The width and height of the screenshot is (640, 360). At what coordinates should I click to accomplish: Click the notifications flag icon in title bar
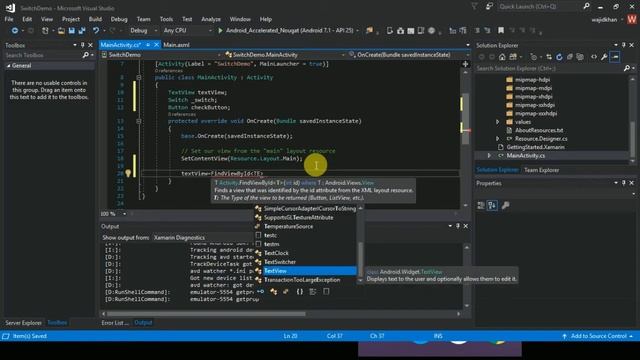point(474,7)
